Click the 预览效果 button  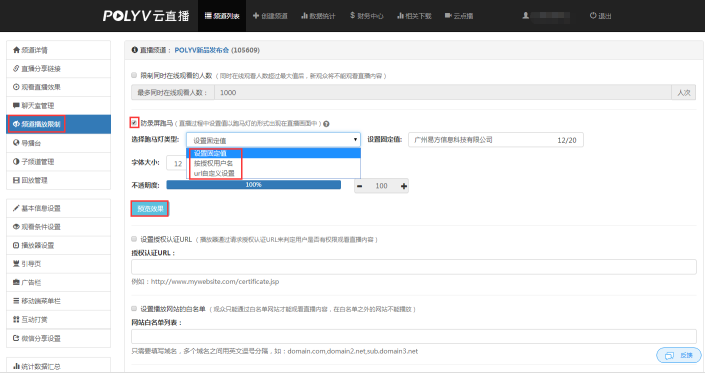click(150, 209)
